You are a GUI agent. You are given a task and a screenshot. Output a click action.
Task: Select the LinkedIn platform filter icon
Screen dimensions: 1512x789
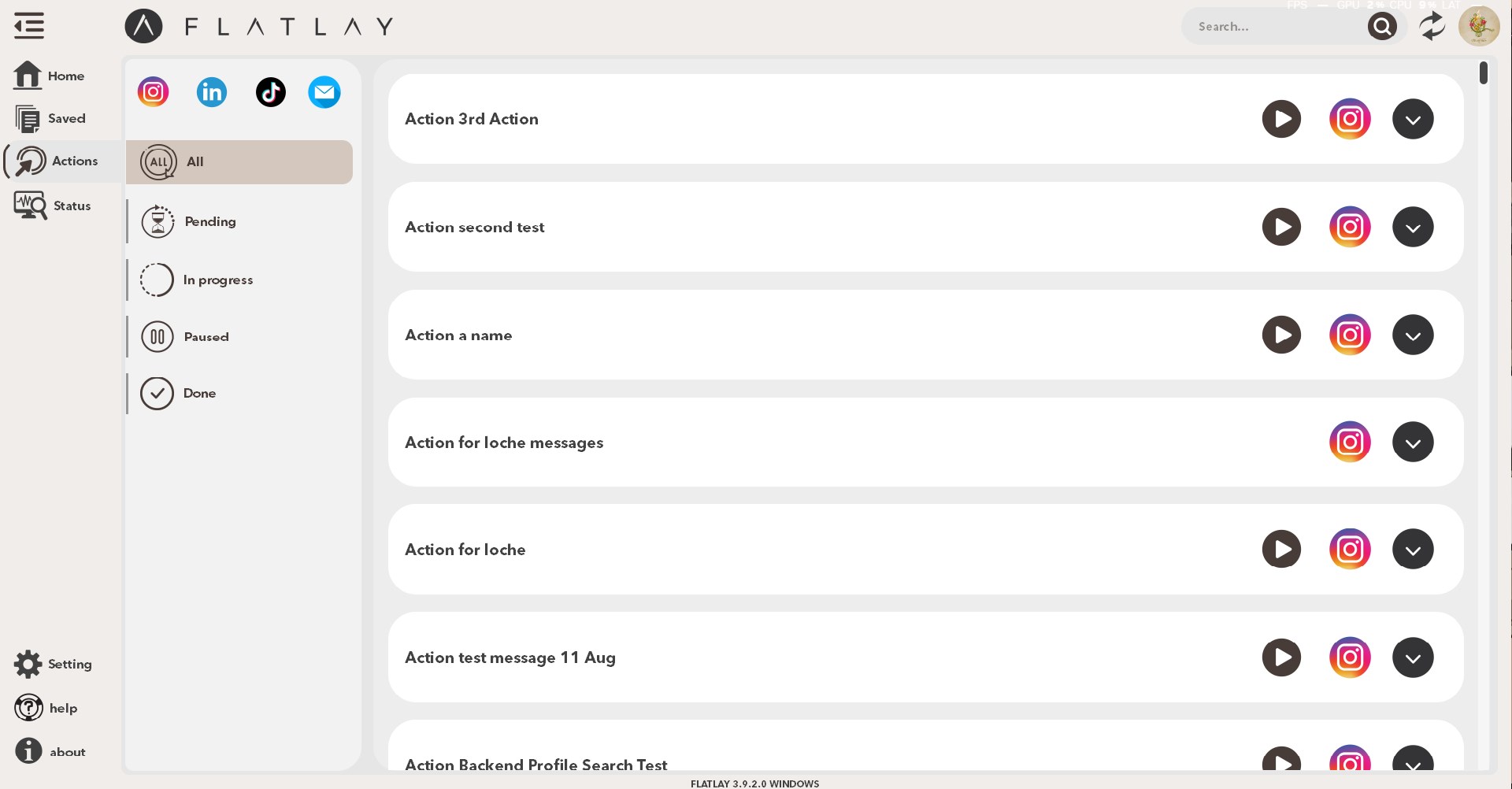tap(212, 92)
